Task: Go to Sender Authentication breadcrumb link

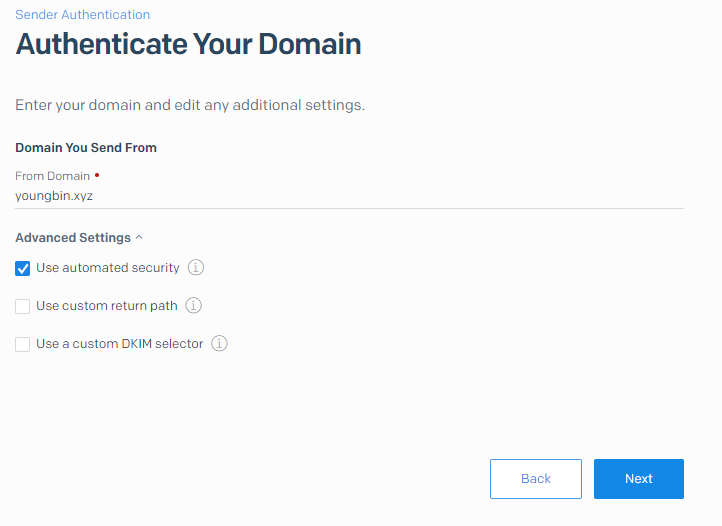Action: [x=83, y=15]
